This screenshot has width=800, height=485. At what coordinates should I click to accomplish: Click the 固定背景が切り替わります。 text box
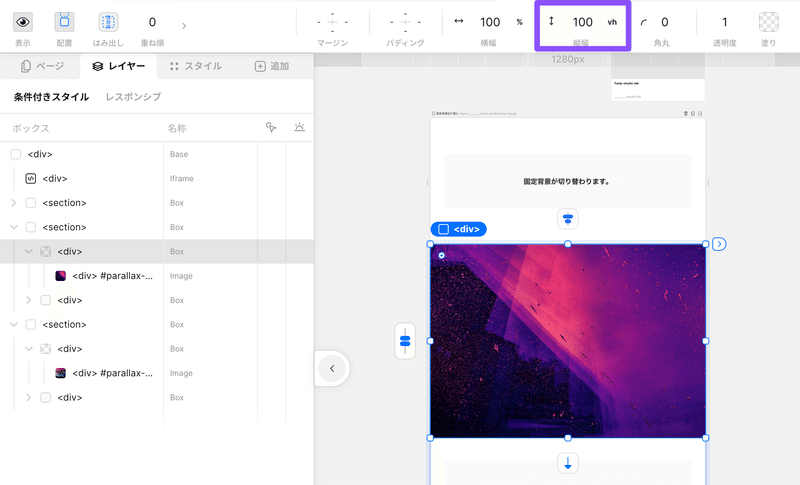tap(568, 182)
